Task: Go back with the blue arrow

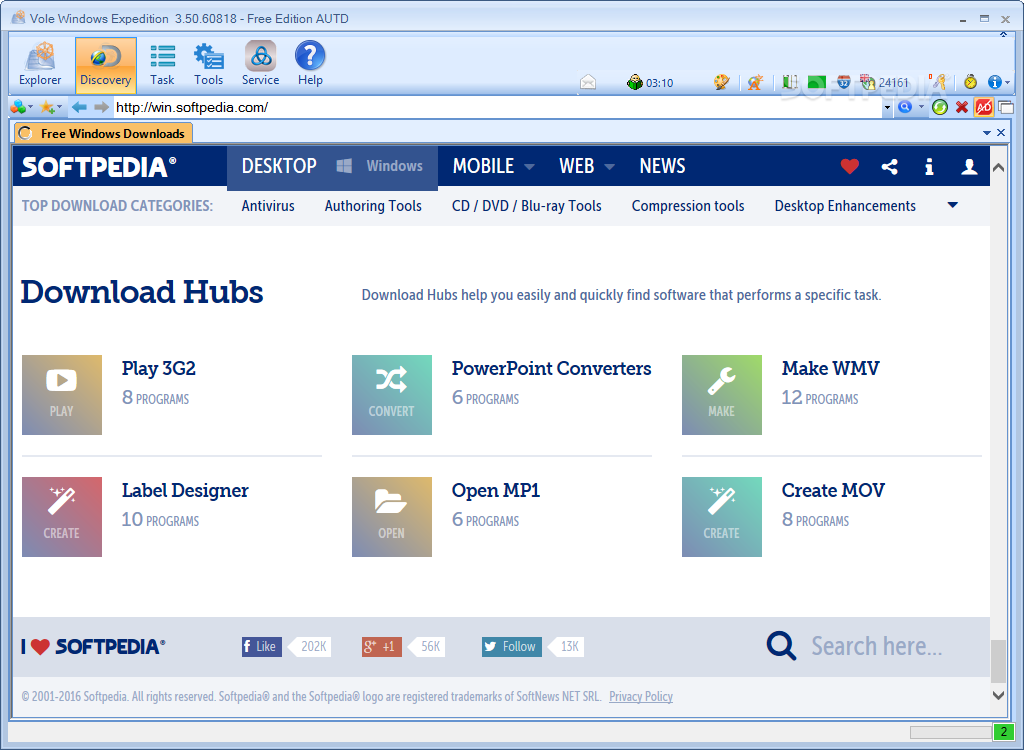Action: pos(79,107)
